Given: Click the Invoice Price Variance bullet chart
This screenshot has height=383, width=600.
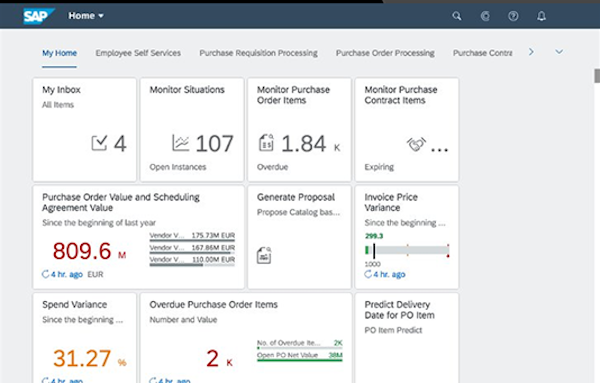Looking at the screenshot, I should [407, 250].
